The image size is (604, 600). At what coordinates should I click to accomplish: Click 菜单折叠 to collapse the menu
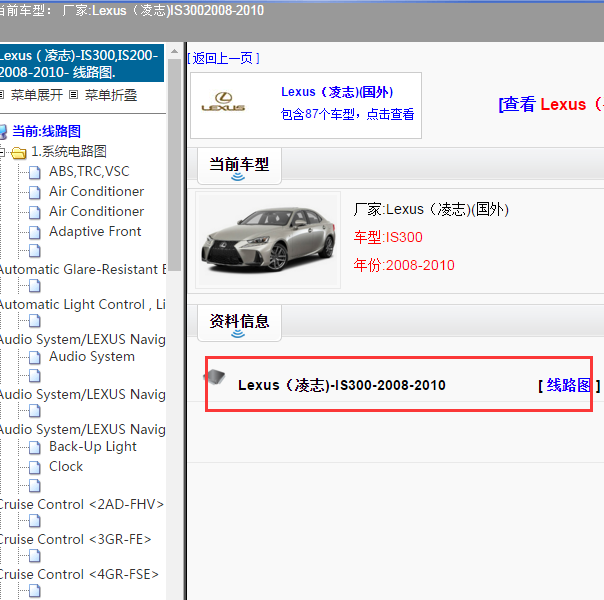(x=111, y=95)
